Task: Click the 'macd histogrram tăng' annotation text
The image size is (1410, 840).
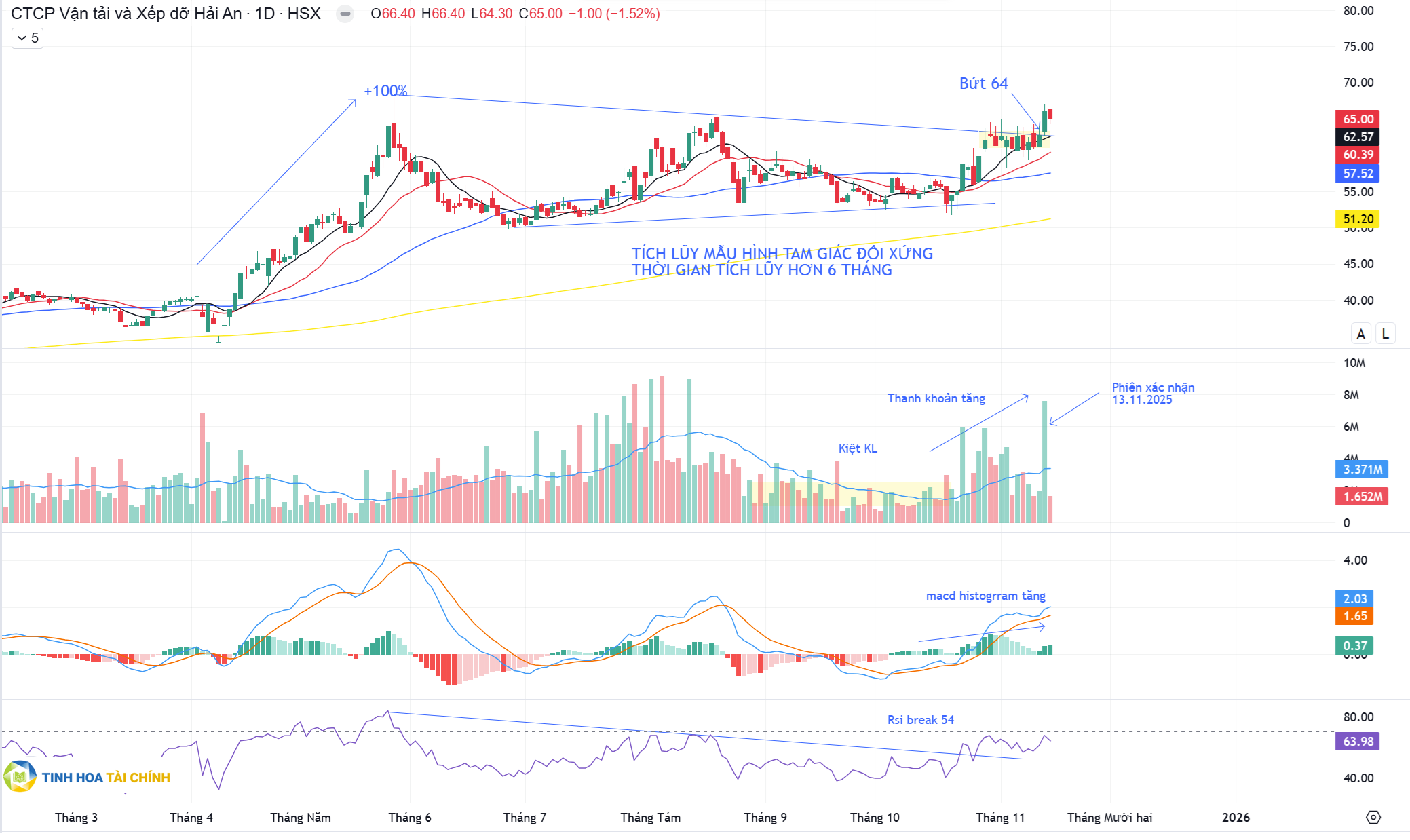Action: click(x=985, y=596)
